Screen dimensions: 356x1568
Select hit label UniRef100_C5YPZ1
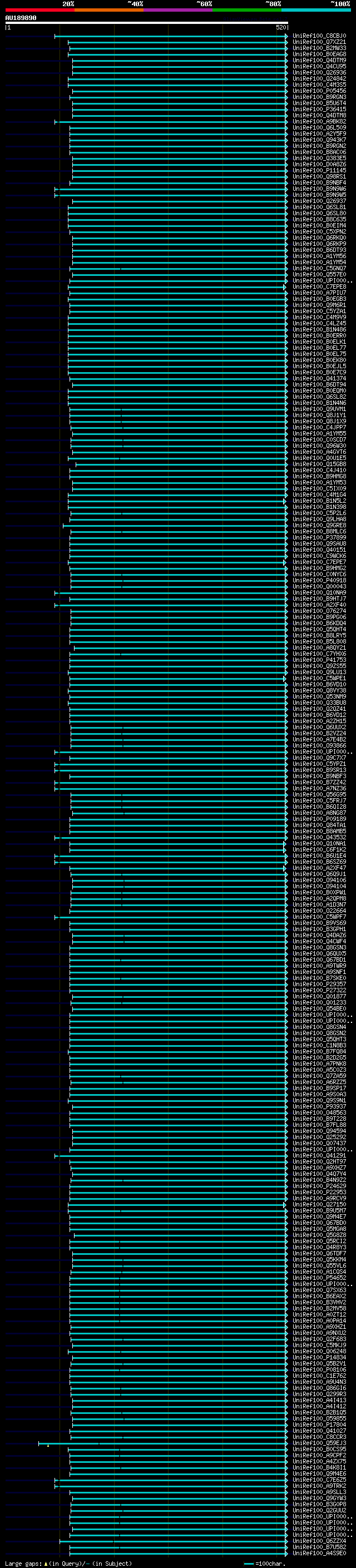[x=319, y=764]
